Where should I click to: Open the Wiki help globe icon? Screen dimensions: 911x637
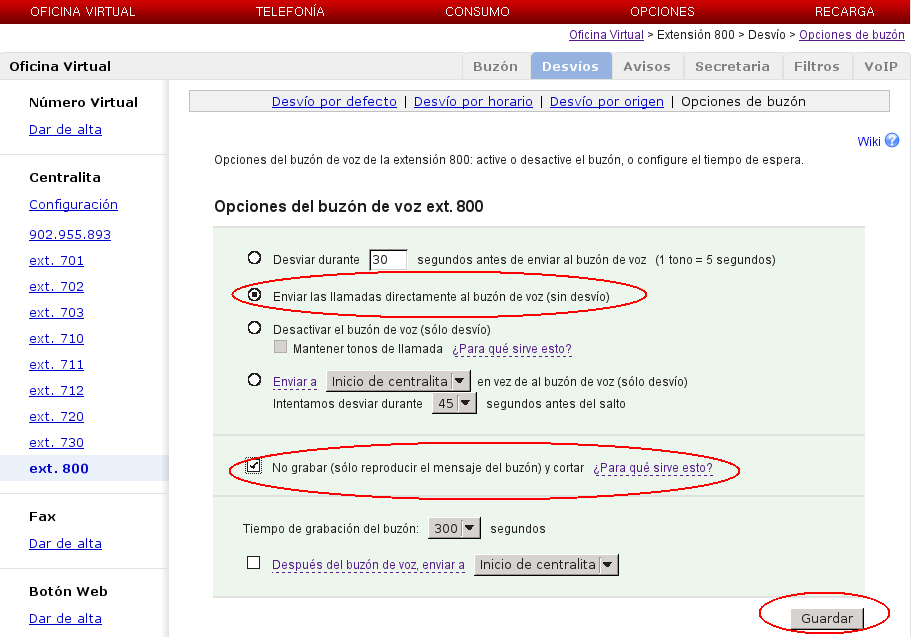tap(891, 140)
